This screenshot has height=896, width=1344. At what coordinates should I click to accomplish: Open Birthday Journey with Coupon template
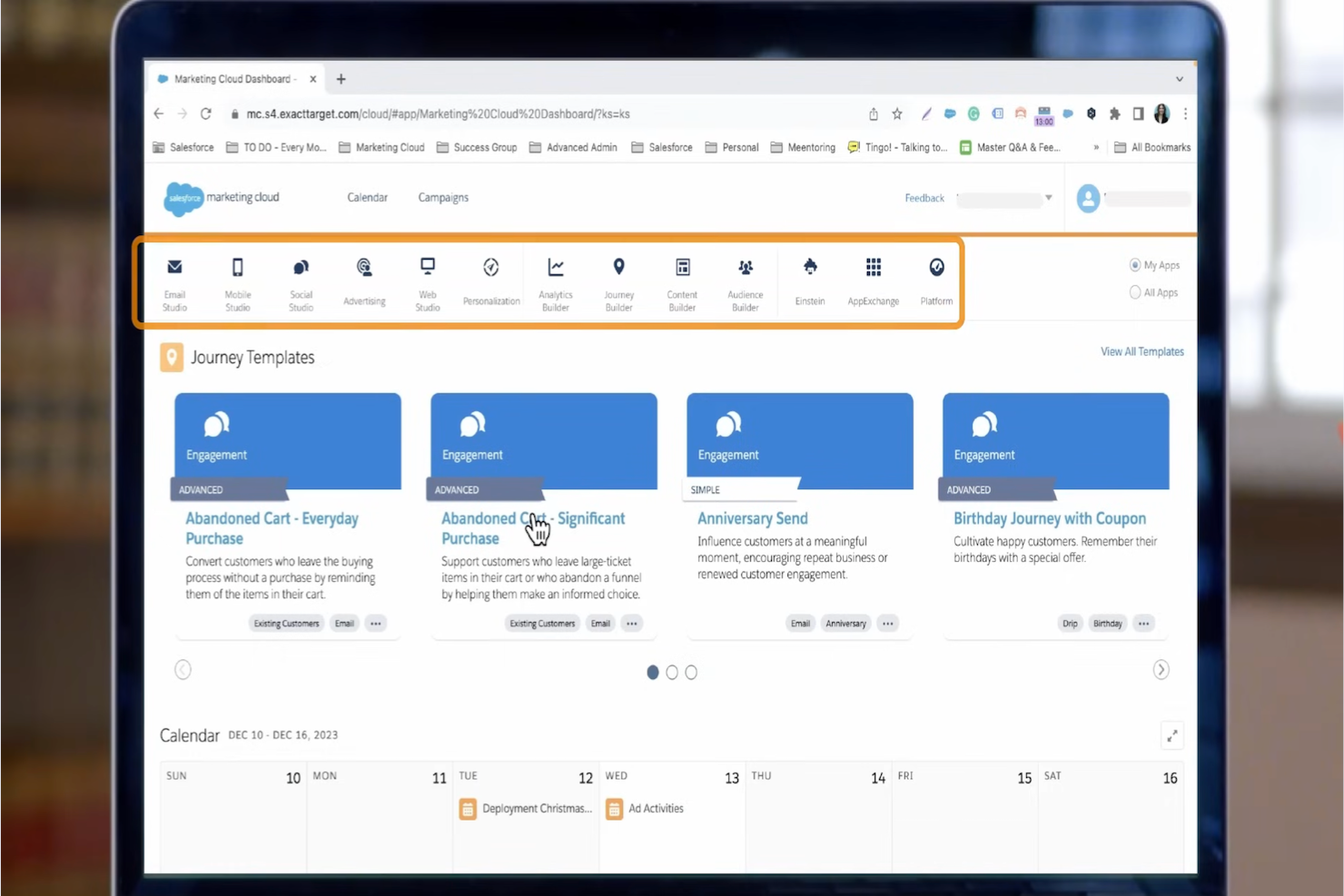(1049, 518)
